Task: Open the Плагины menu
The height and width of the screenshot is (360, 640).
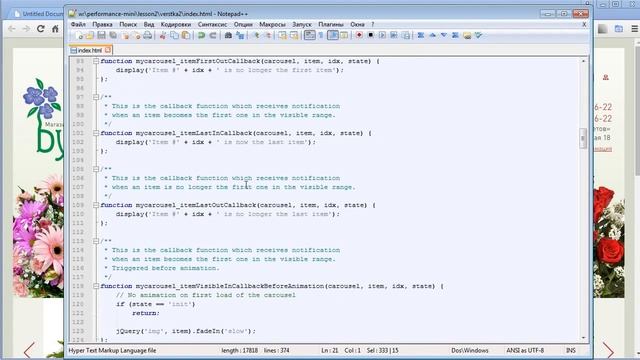Action: [x=331, y=24]
